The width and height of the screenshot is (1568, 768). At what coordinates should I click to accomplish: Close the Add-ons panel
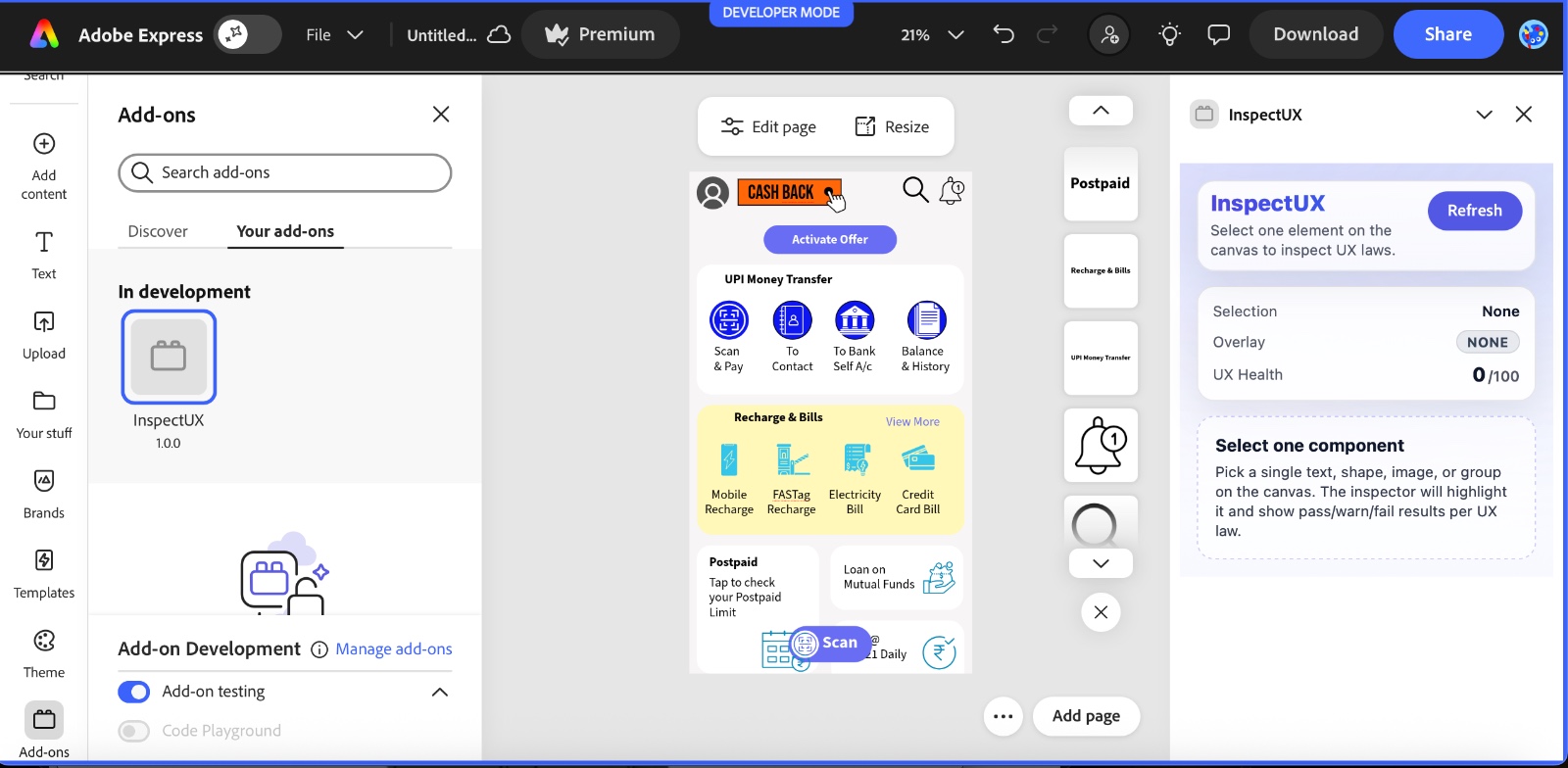pos(441,115)
